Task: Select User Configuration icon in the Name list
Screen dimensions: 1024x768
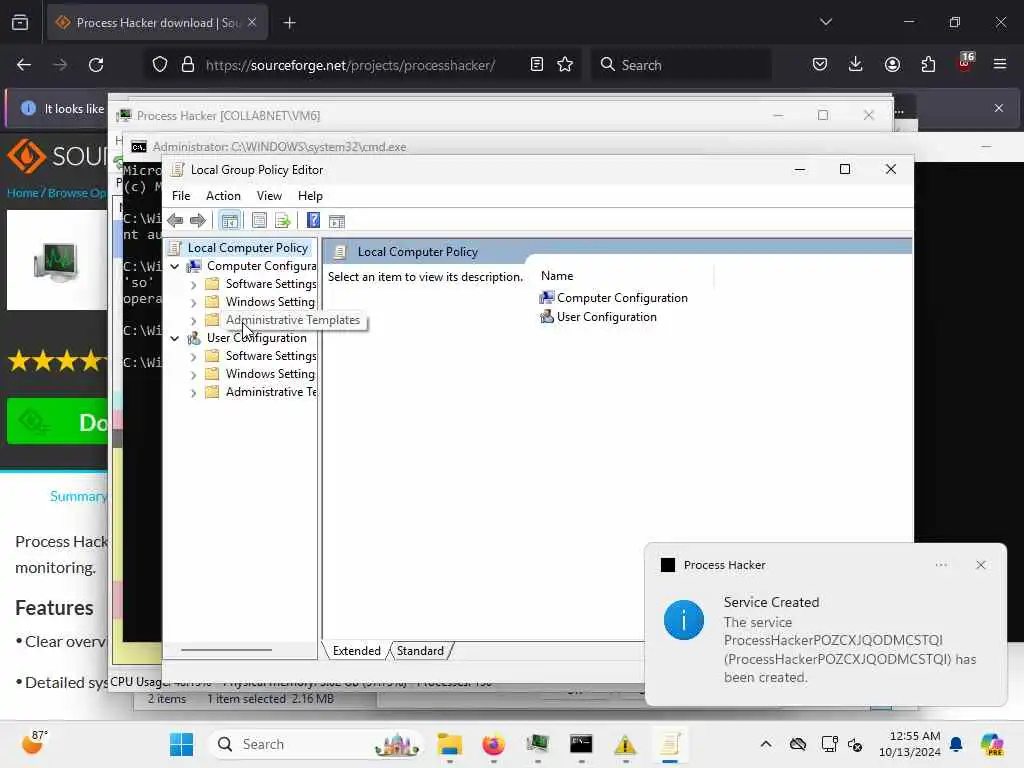Action: click(x=547, y=317)
